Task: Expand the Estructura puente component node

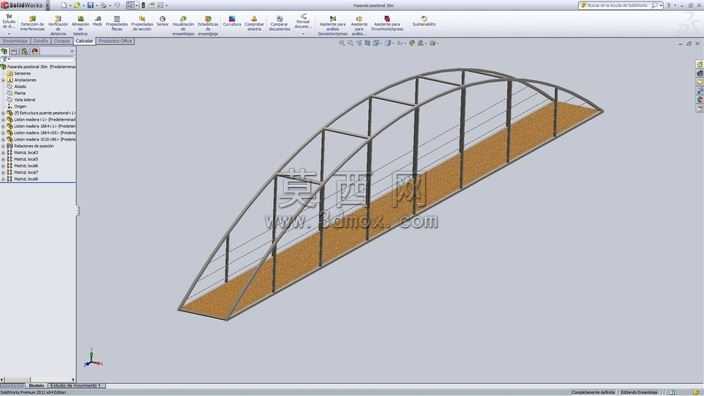Action: (3, 113)
